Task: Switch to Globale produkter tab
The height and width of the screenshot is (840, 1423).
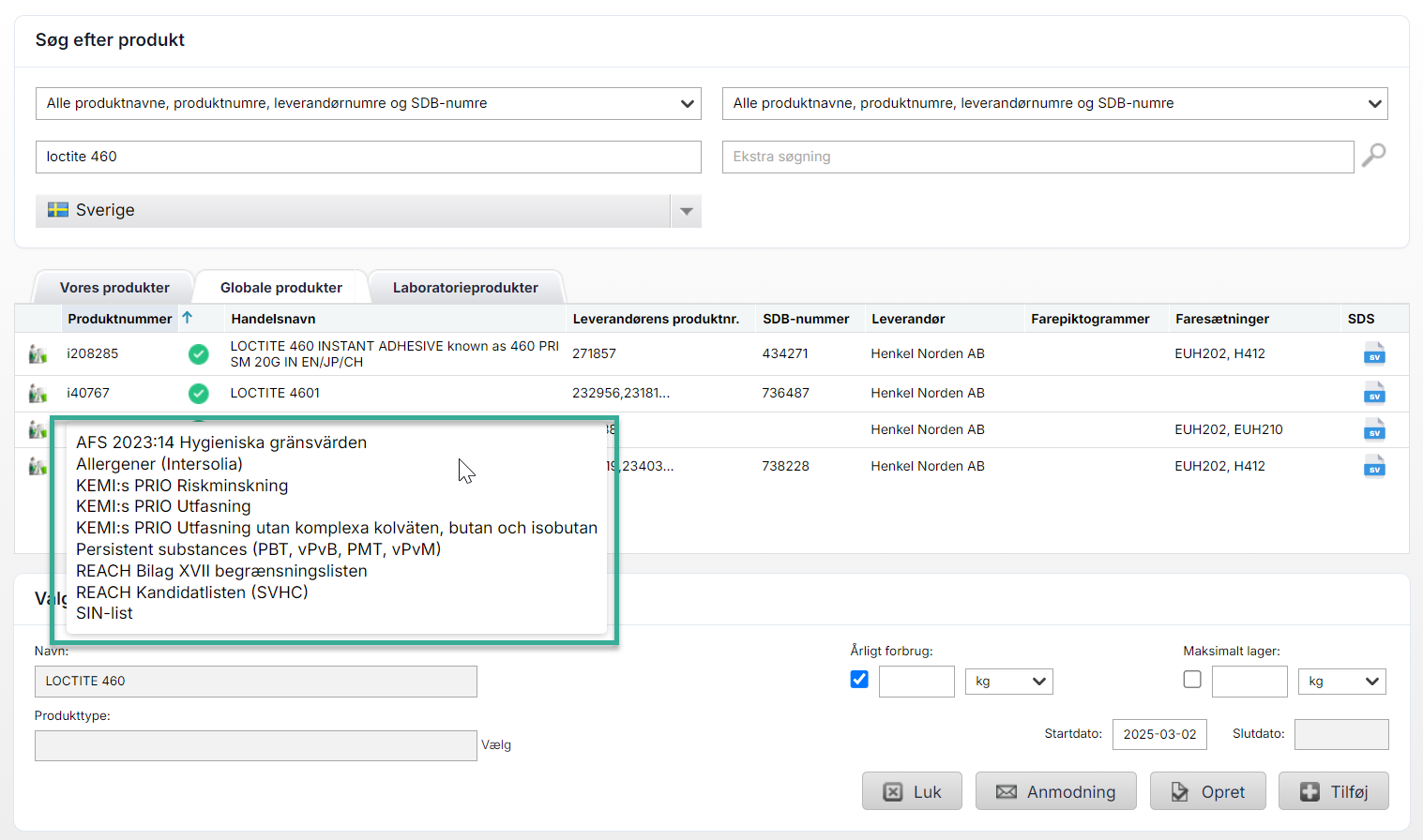Action: click(x=281, y=288)
